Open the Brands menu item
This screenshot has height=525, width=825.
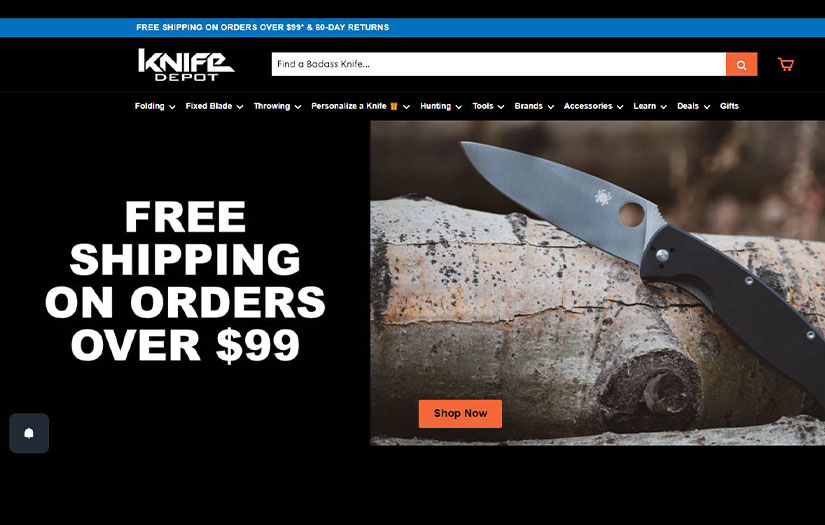pos(534,106)
